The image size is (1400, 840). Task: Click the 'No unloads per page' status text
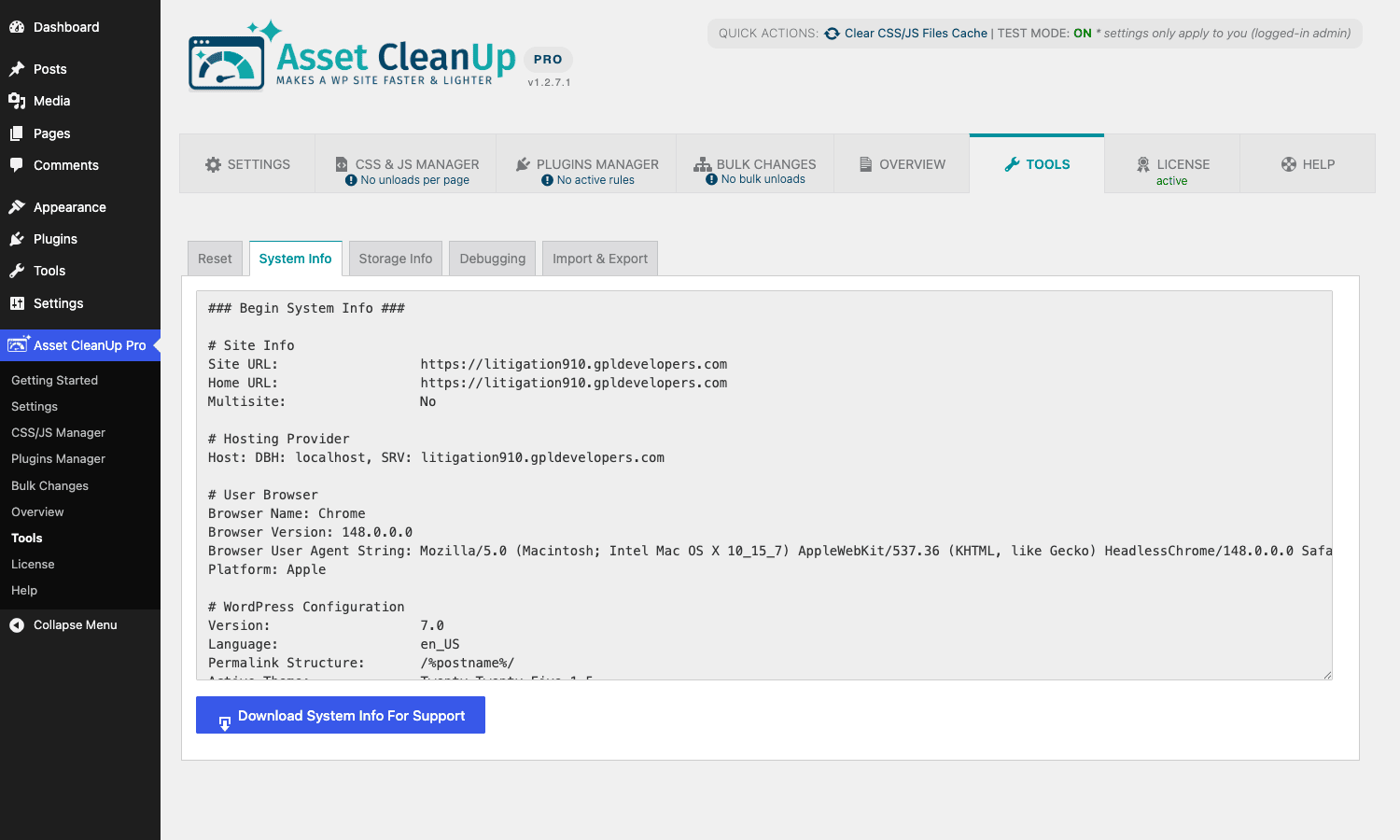click(415, 180)
